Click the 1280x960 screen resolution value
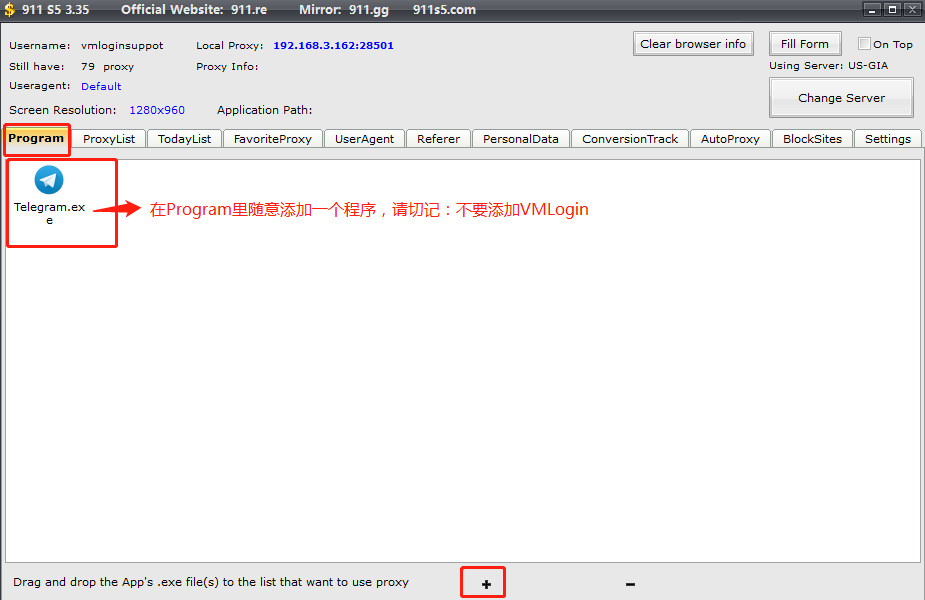Screen dimensions: 925x600 coord(157,110)
